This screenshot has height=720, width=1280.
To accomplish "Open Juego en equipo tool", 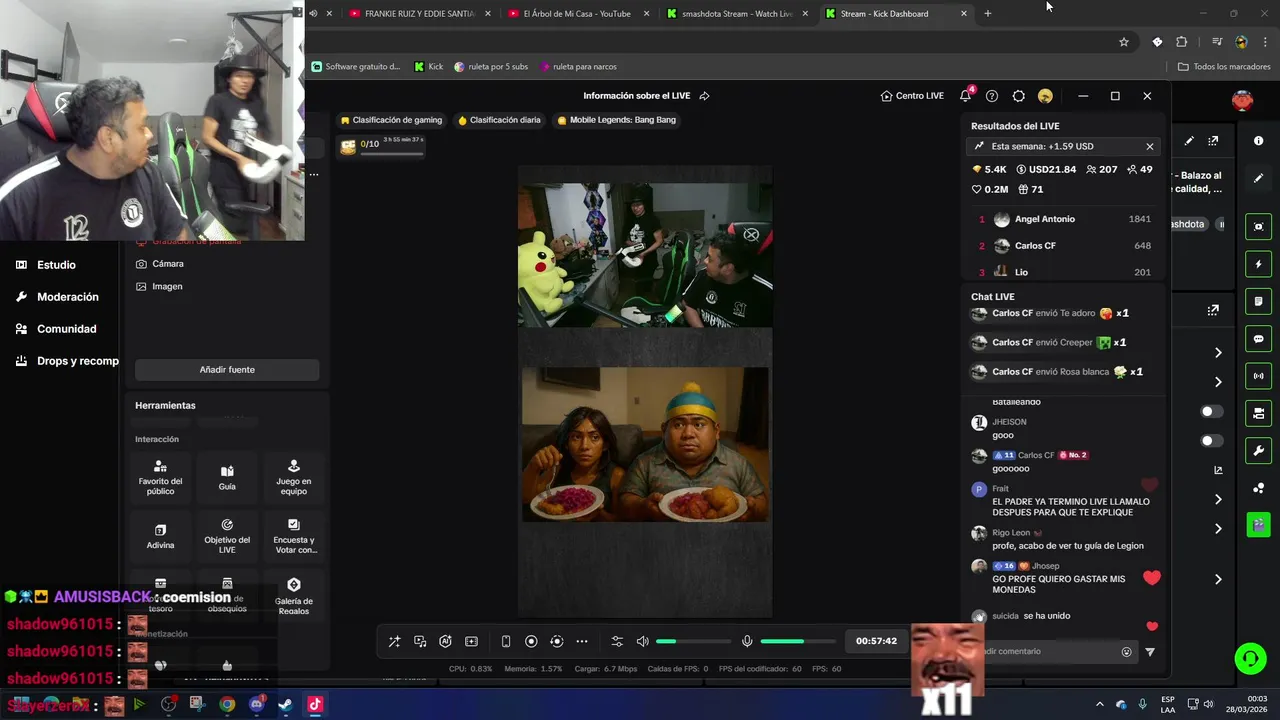I will pos(294,476).
